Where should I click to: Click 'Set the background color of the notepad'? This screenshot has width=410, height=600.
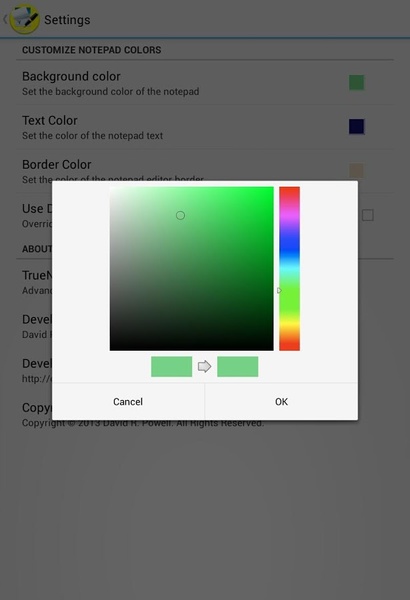[111, 92]
